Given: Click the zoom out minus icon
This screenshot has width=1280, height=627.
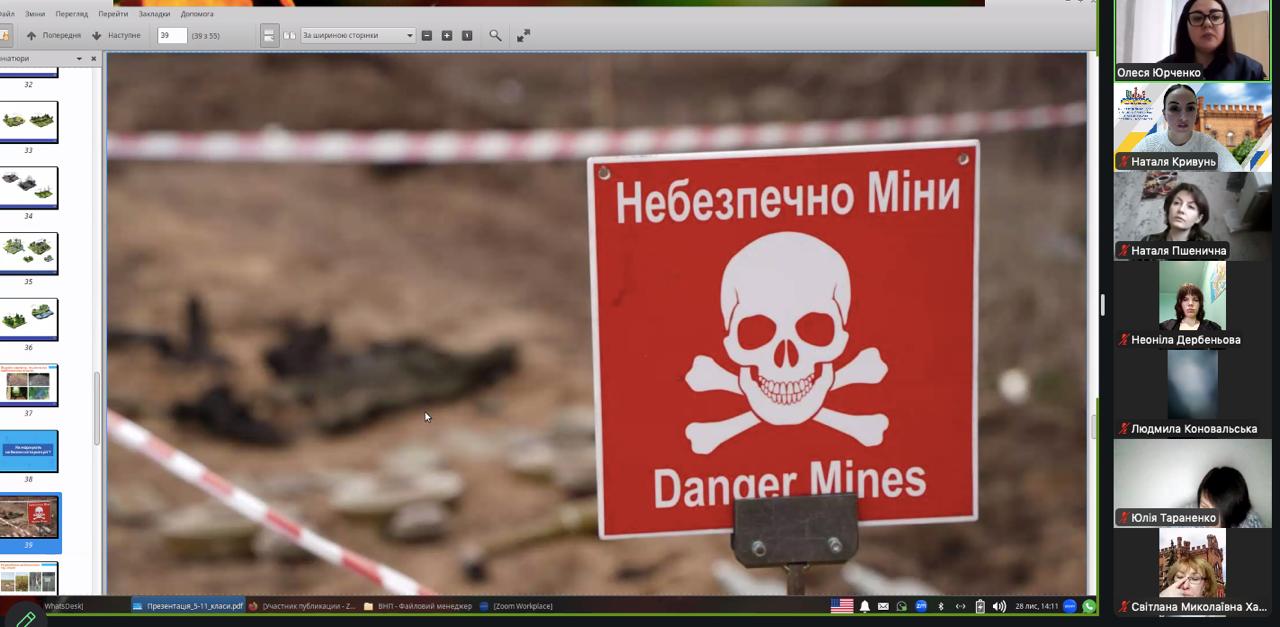Looking at the screenshot, I should (x=427, y=35).
